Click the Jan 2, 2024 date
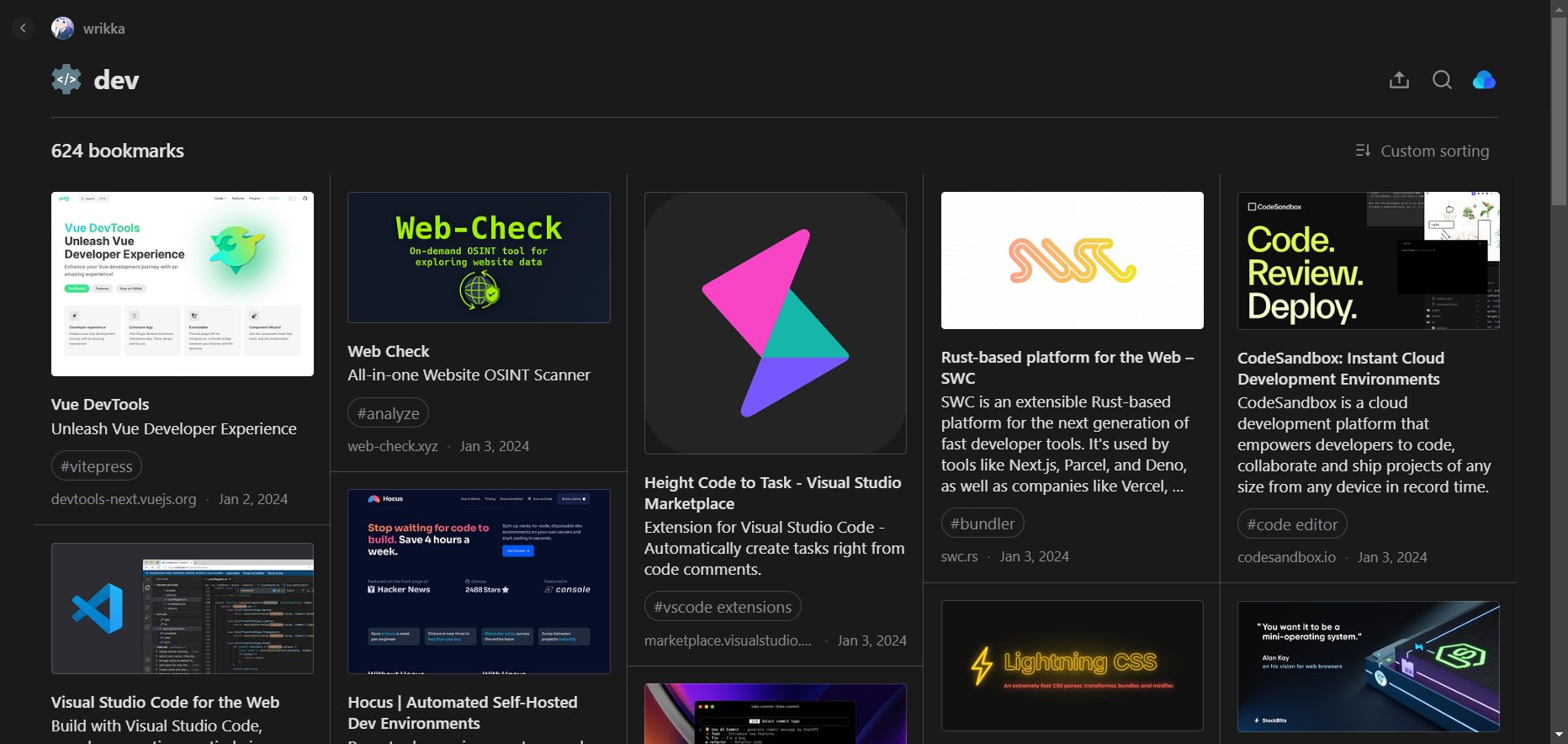 (253, 499)
